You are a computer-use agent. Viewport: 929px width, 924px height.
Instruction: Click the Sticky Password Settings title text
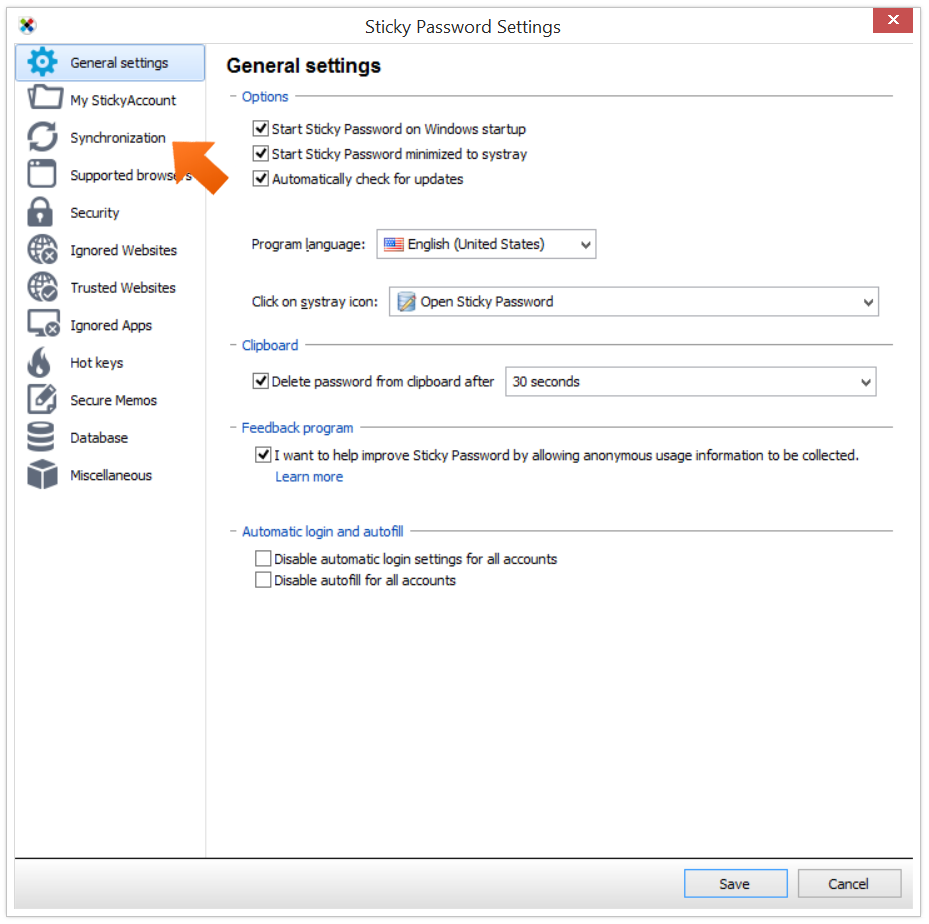click(x=463, y=27)
